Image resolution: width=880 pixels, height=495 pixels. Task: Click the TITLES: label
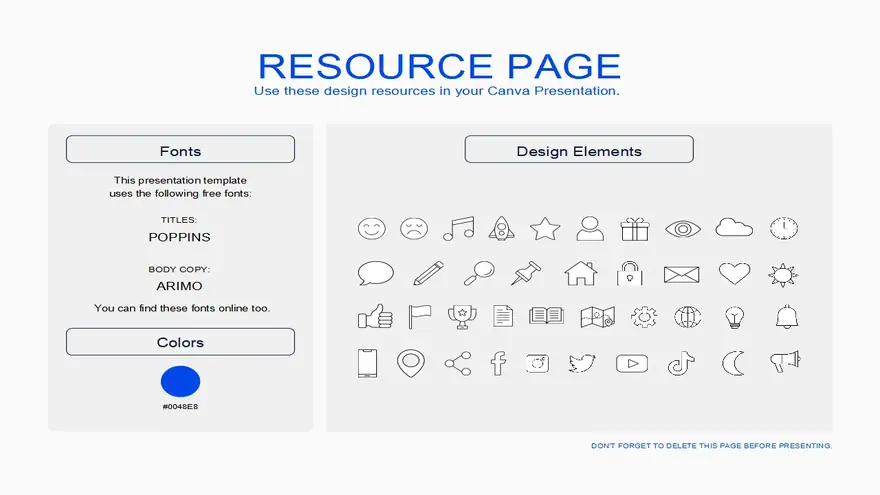point(179,220)
